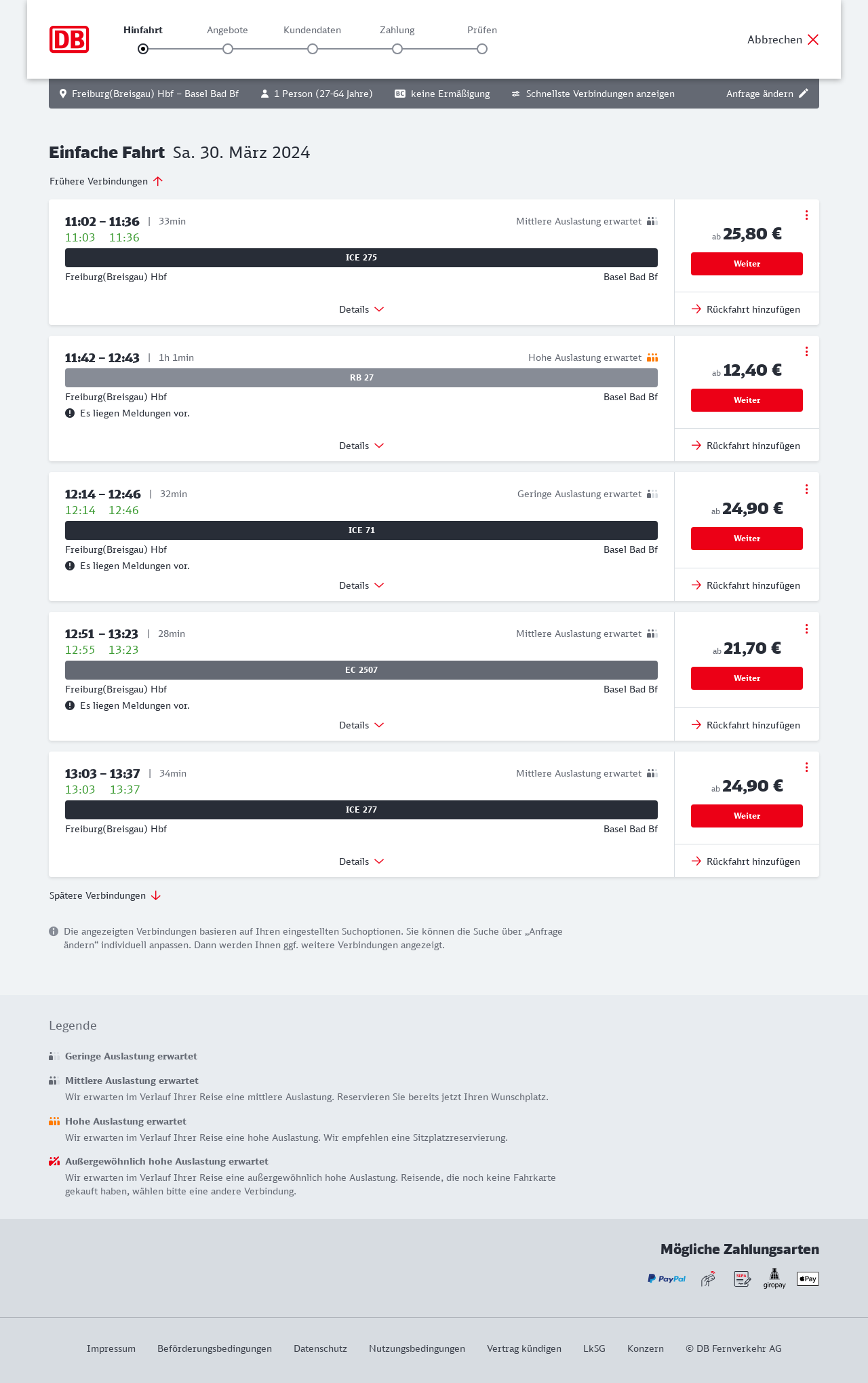Click the pencil icon next to Anfrage ändern

coord(804,94)
